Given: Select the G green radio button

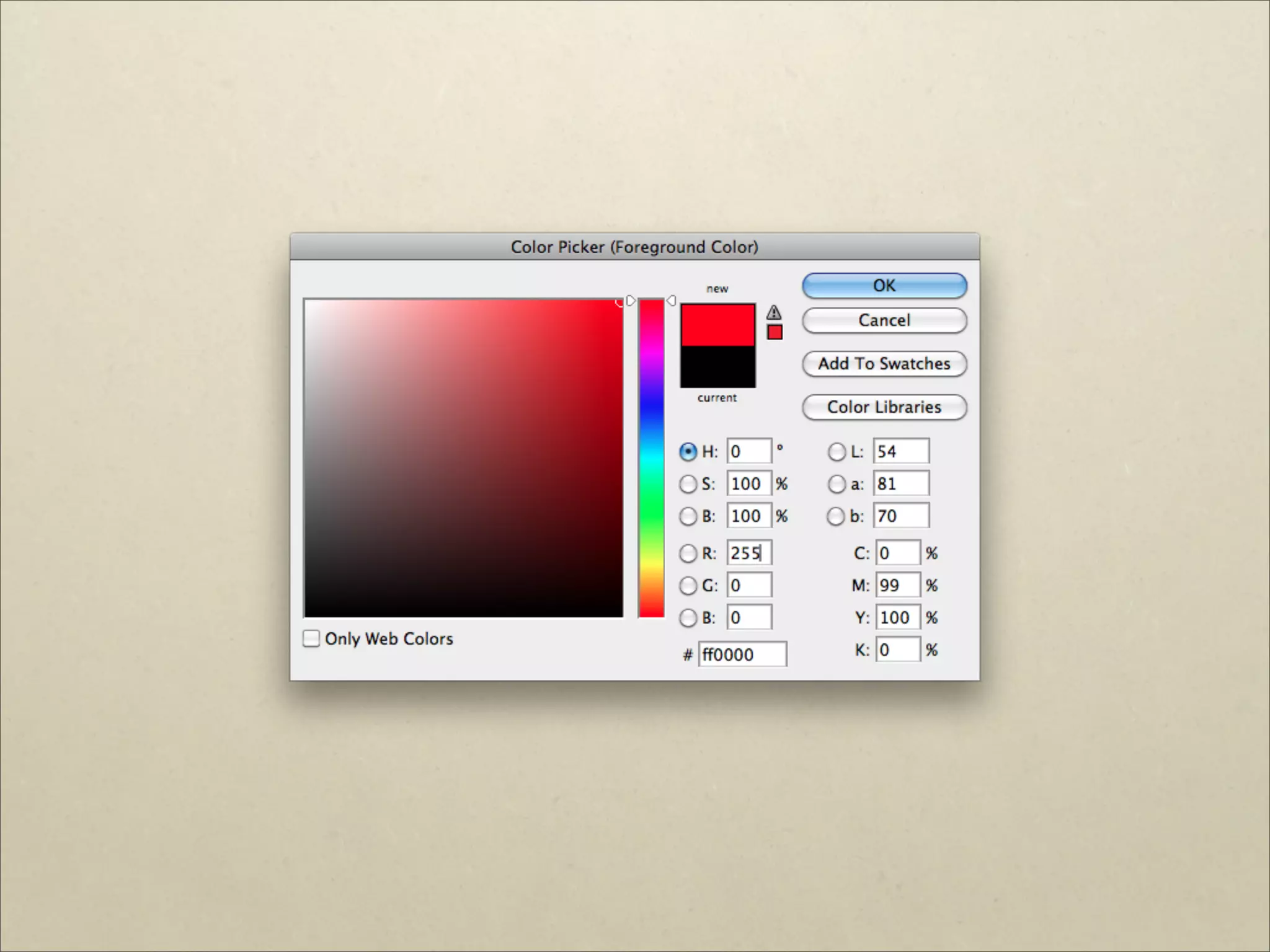Looking at the screenshot, I should [x=688, y=586].
